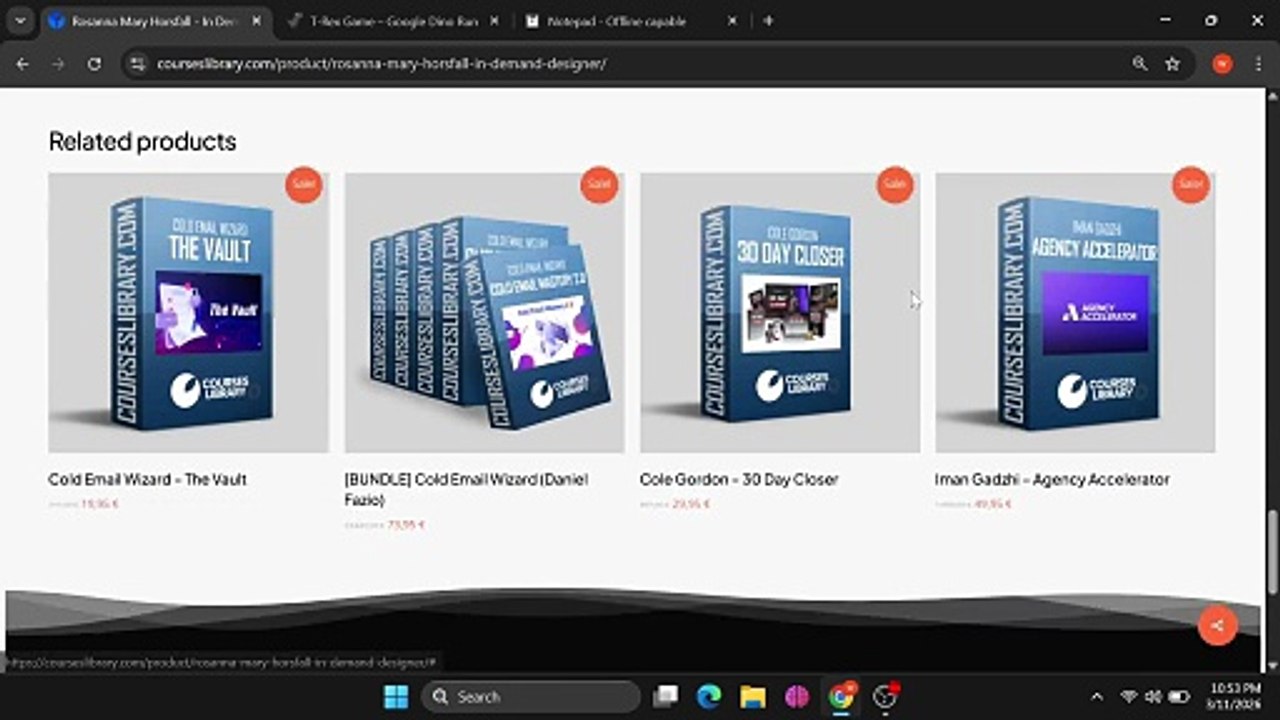This screenshot has height=720, width=1280.
Task: Open the Chrome profile avatar
Action: click(x=1222, y=64)
